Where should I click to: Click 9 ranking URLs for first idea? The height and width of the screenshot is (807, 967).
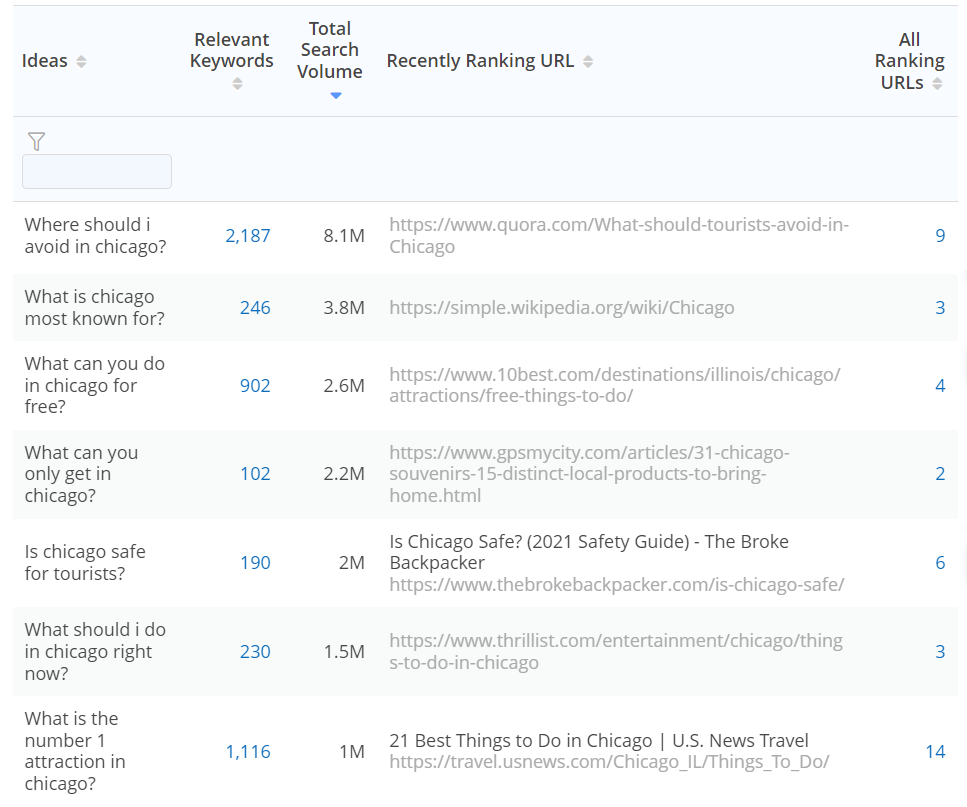click(x=940, y=236)
